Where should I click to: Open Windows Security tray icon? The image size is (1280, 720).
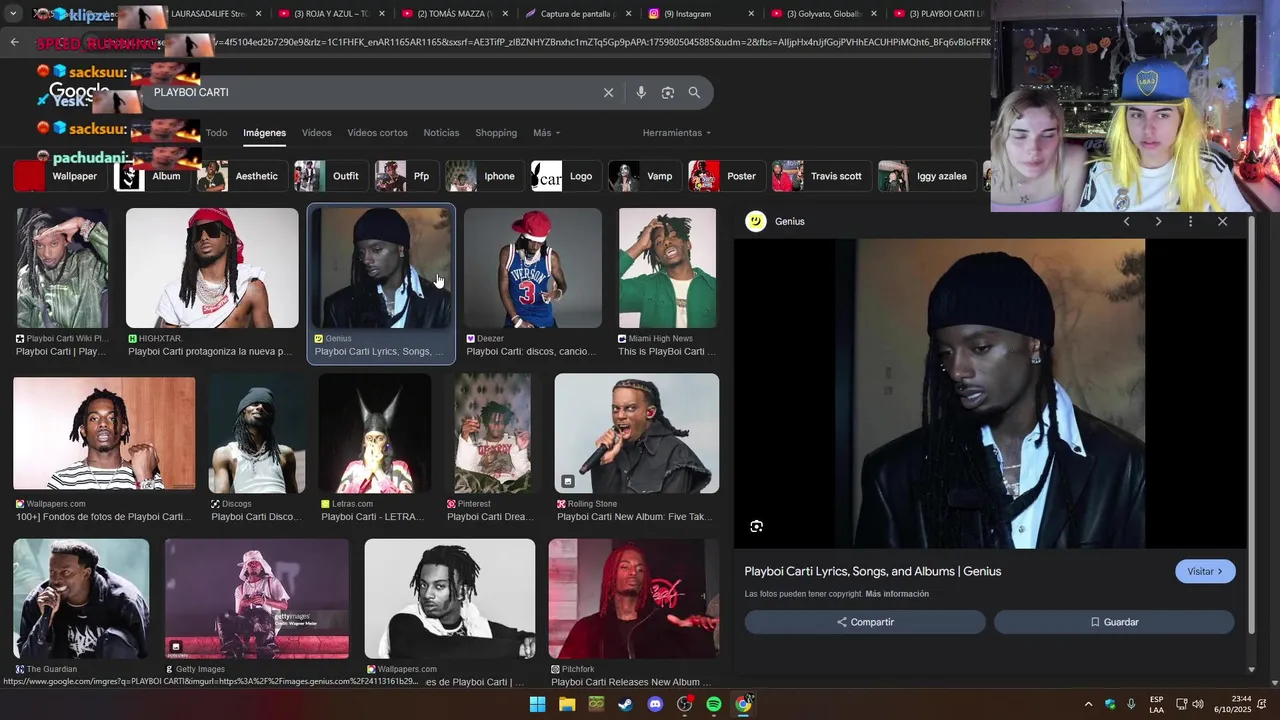tap(1110, 704)
